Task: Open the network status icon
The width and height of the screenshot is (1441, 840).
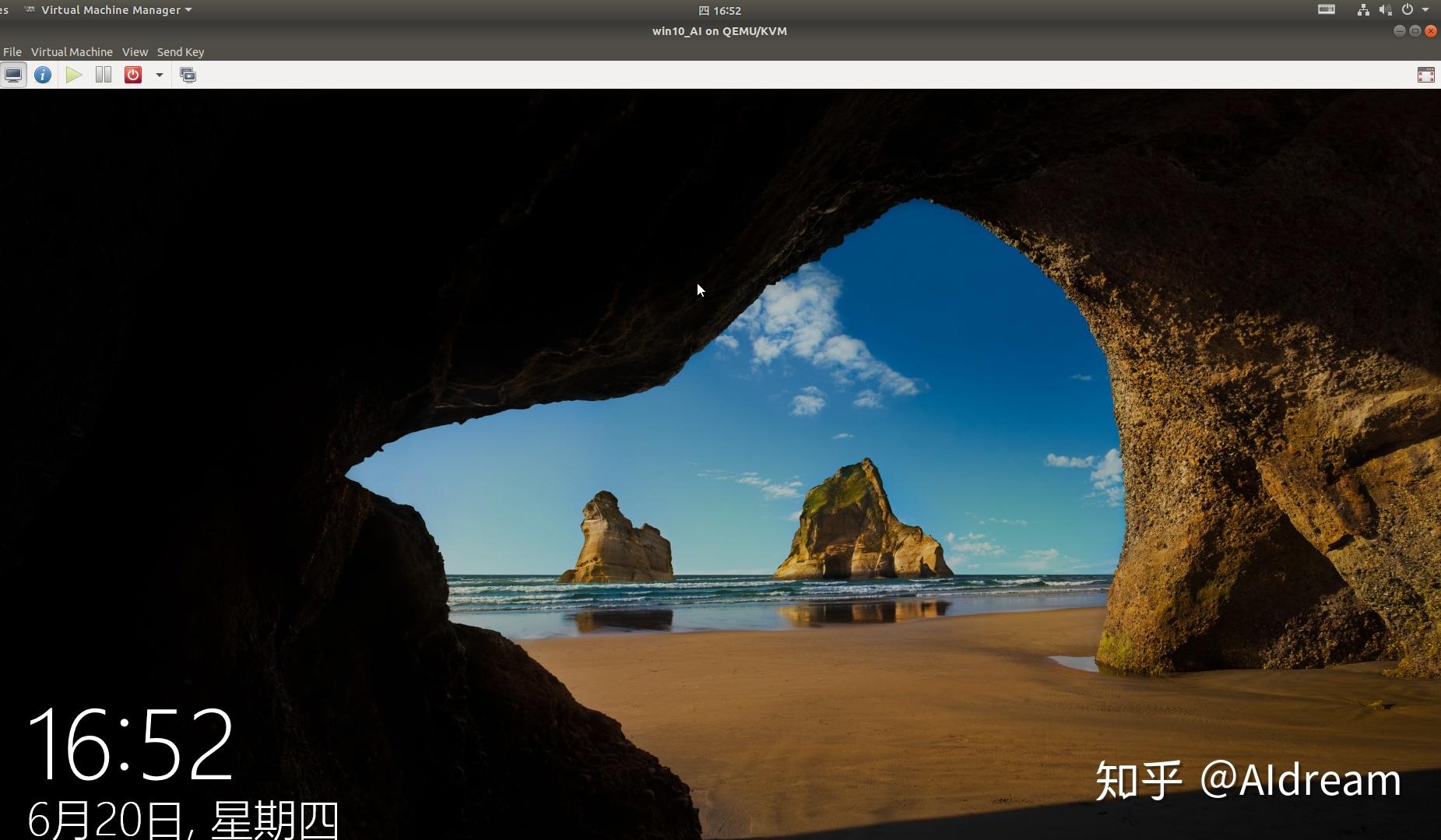Action: pos(1363,10)
